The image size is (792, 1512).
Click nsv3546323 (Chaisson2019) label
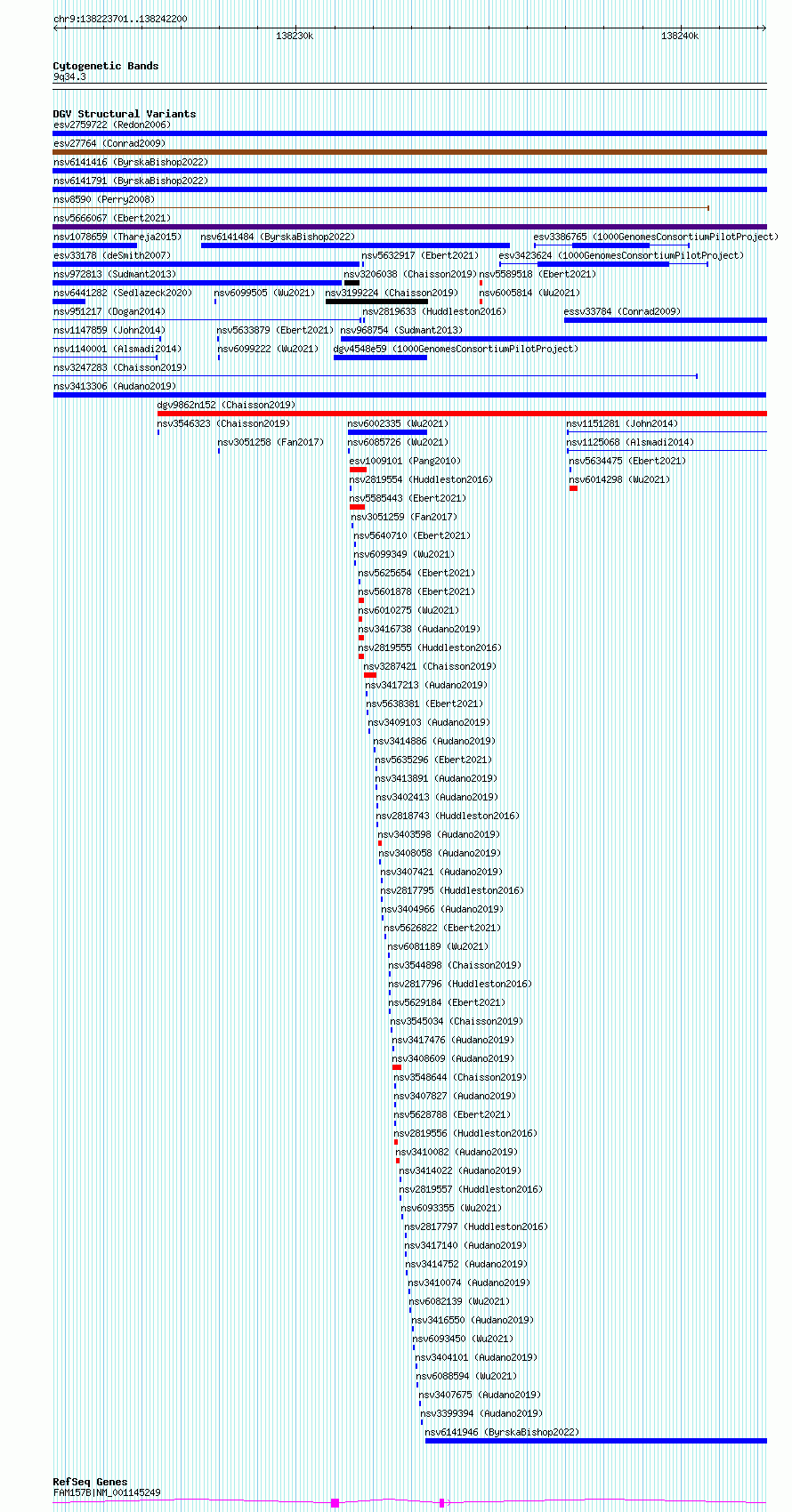click(x=223, y=423)
